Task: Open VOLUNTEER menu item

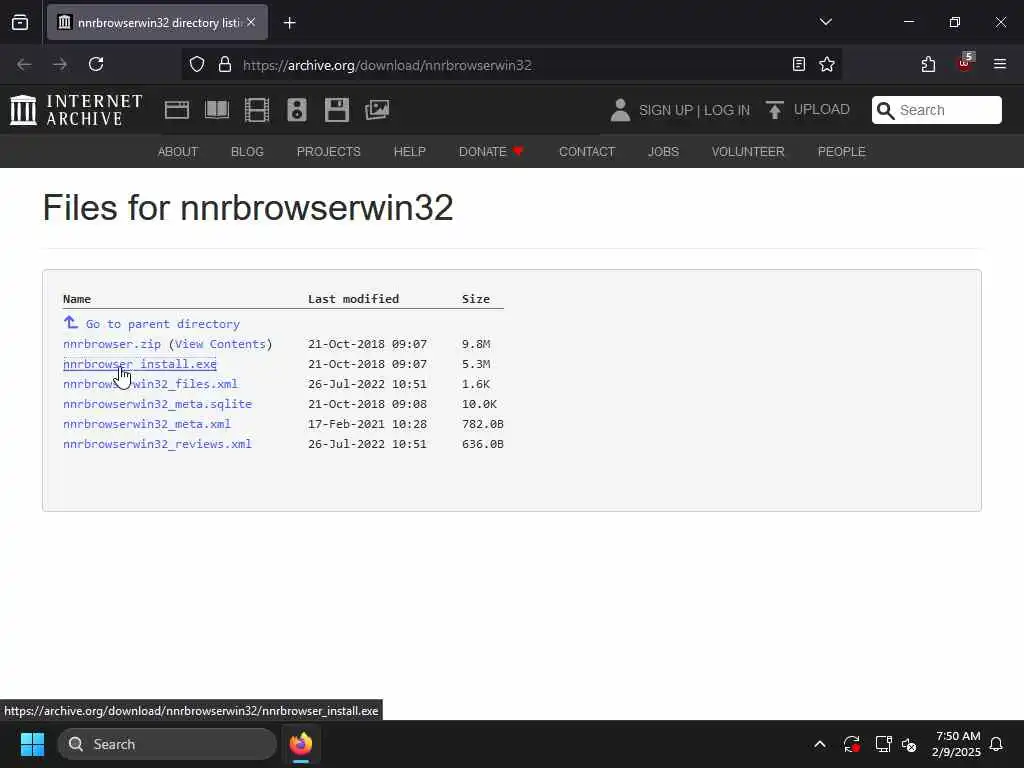Action: coord(748,152)
